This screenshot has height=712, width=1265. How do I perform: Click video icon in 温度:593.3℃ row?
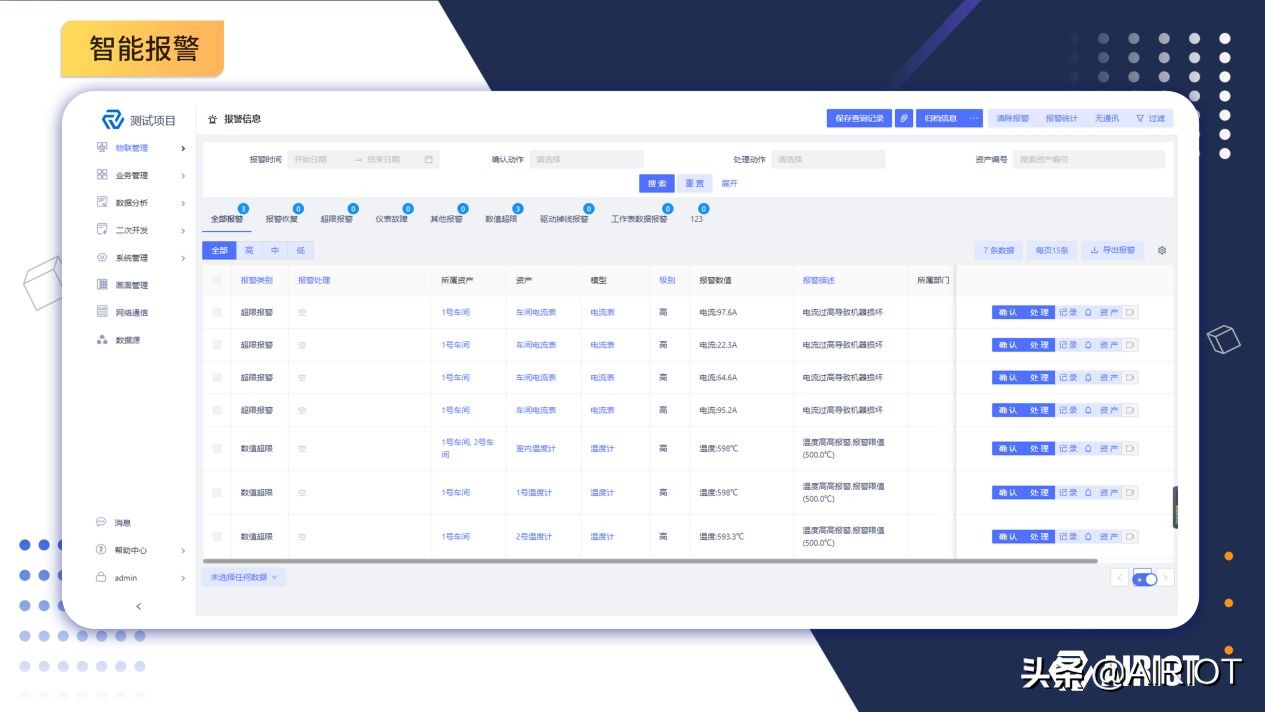(x=1130, y=537)
